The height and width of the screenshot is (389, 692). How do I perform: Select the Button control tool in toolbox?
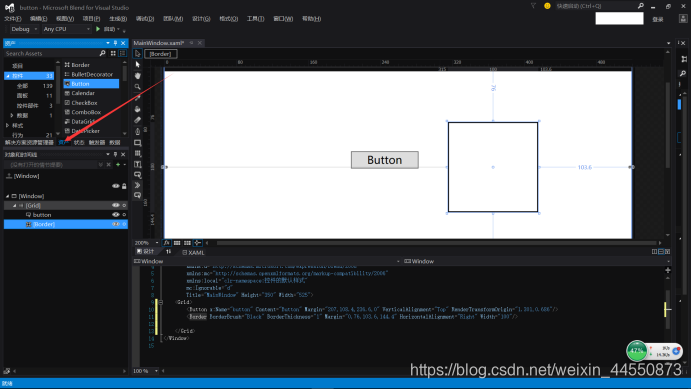138,175
